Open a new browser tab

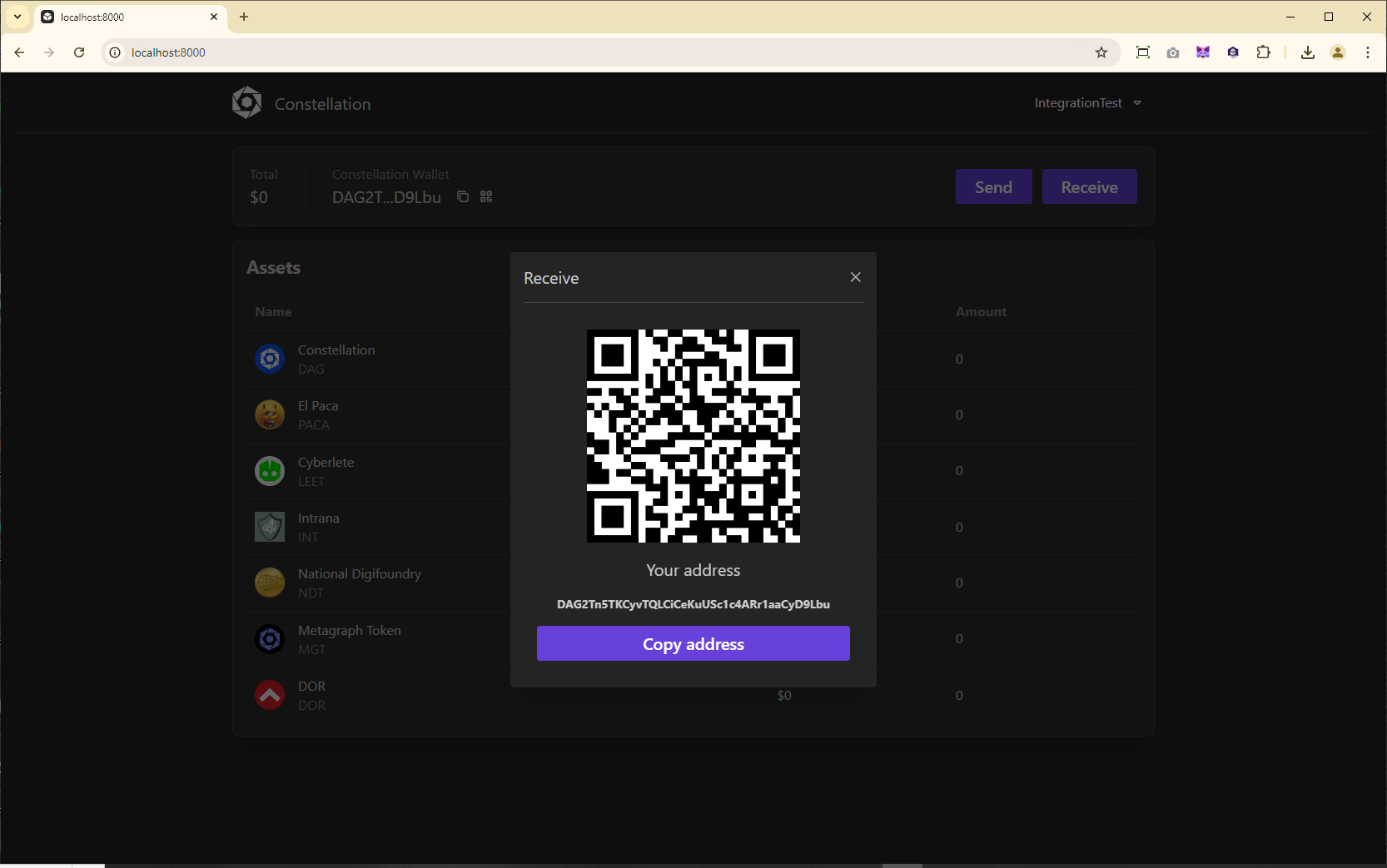pos(244,17)
